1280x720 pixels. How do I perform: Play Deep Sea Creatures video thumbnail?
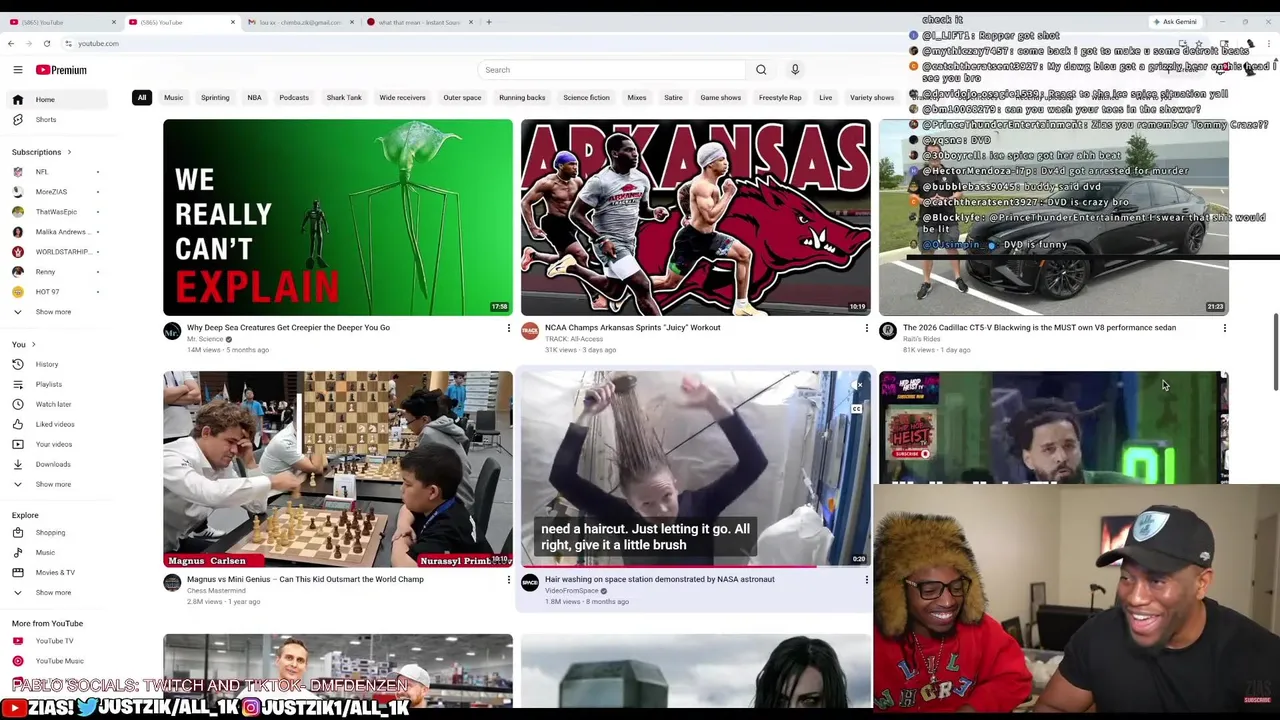338,217
